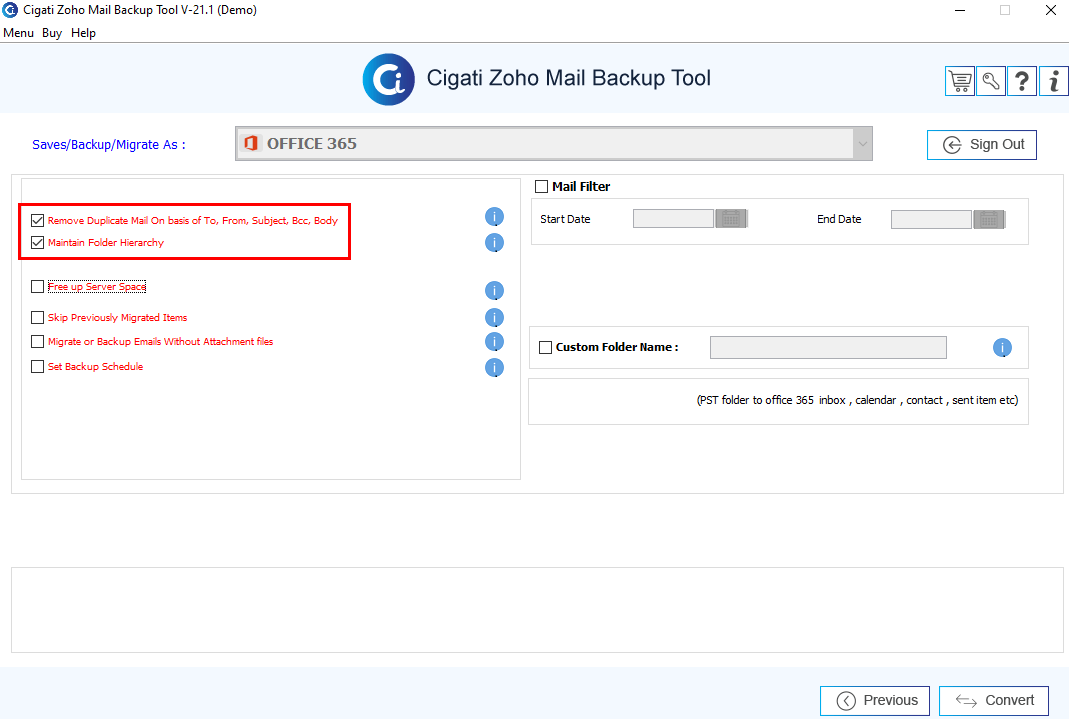Click the Sign Out button
1069x719 pixels.
[982, 144]
